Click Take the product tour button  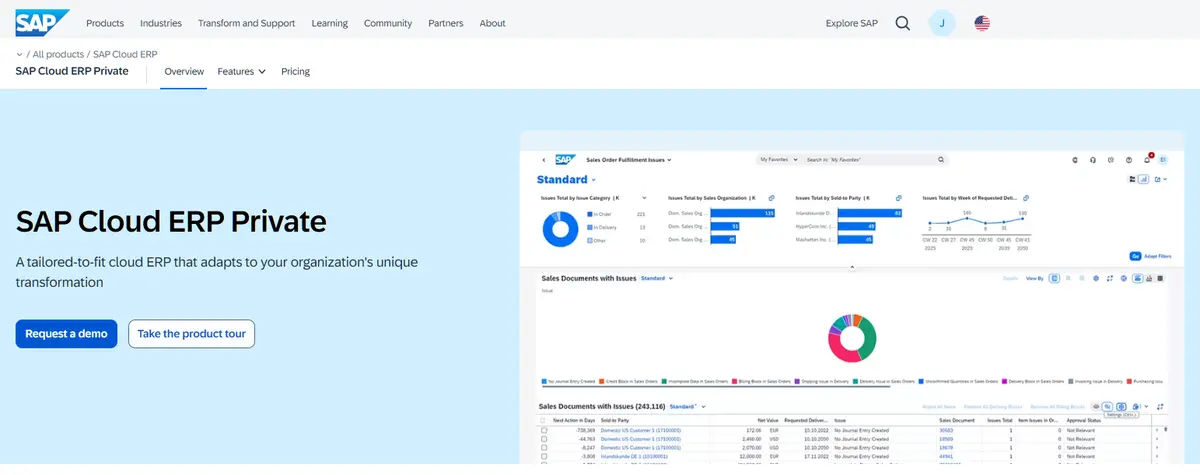click(x=192, y=334)
